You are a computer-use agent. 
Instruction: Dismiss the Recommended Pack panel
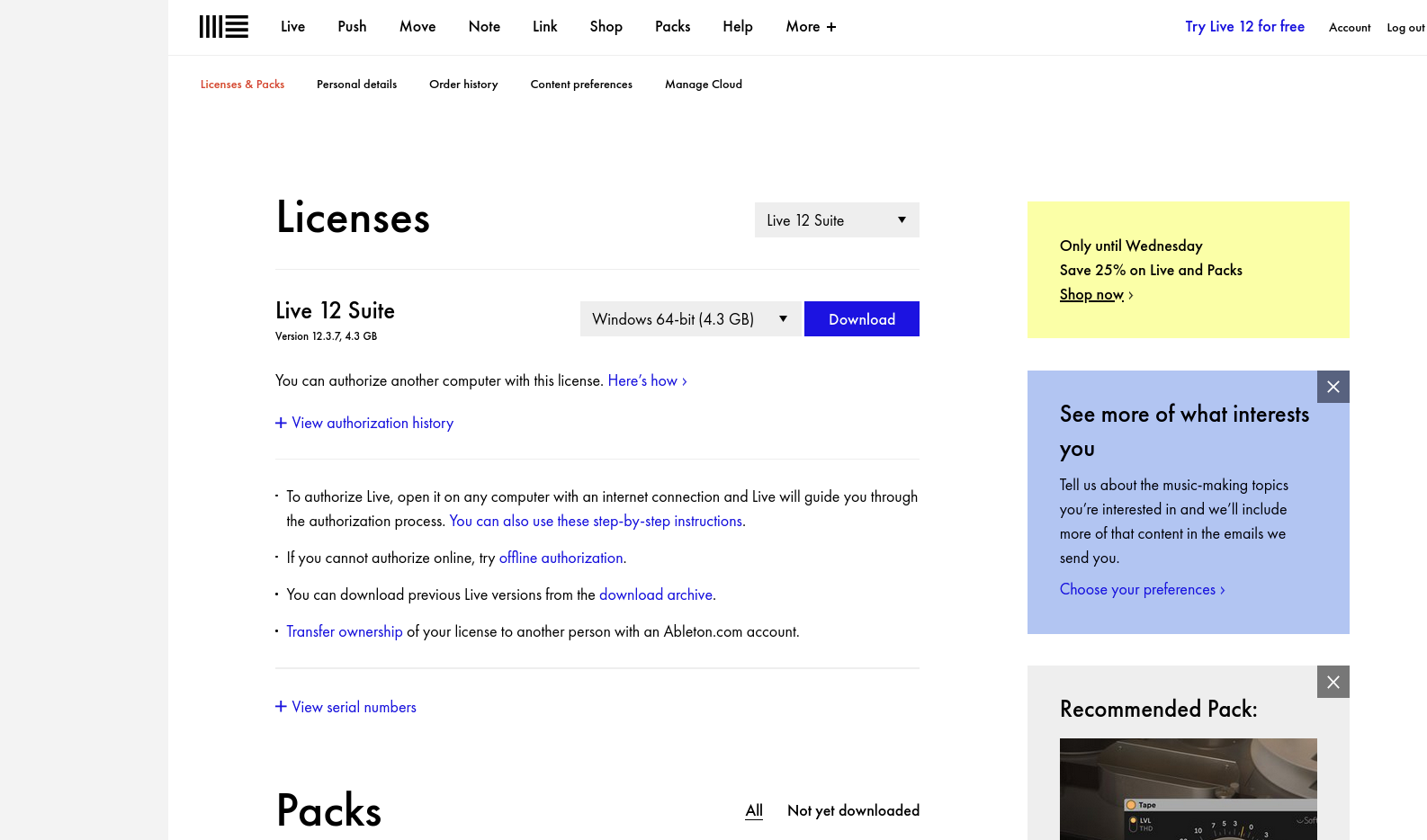(1333, 682)
